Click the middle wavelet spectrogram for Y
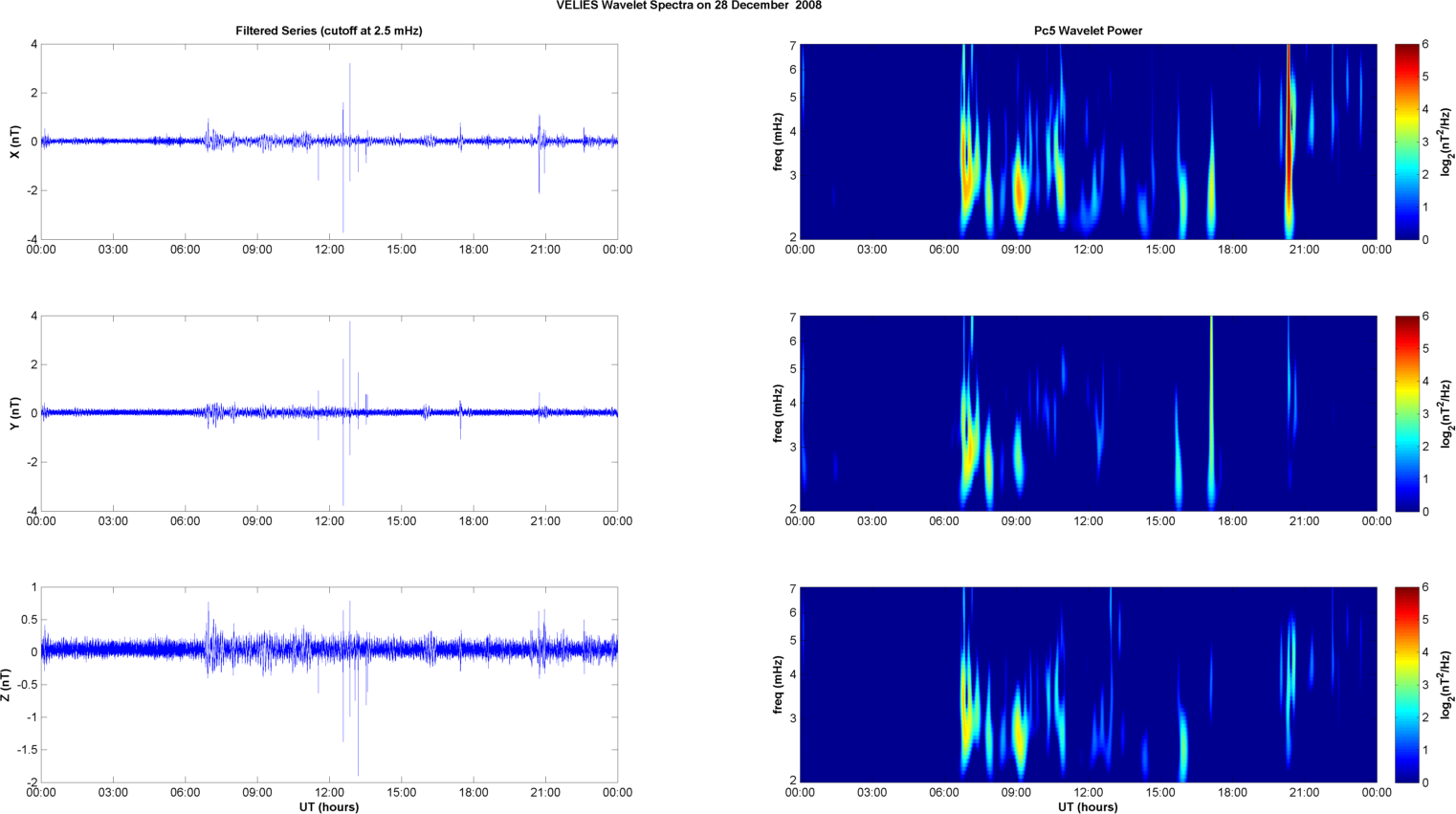The image size is (1456, 814). point(1088,413)
